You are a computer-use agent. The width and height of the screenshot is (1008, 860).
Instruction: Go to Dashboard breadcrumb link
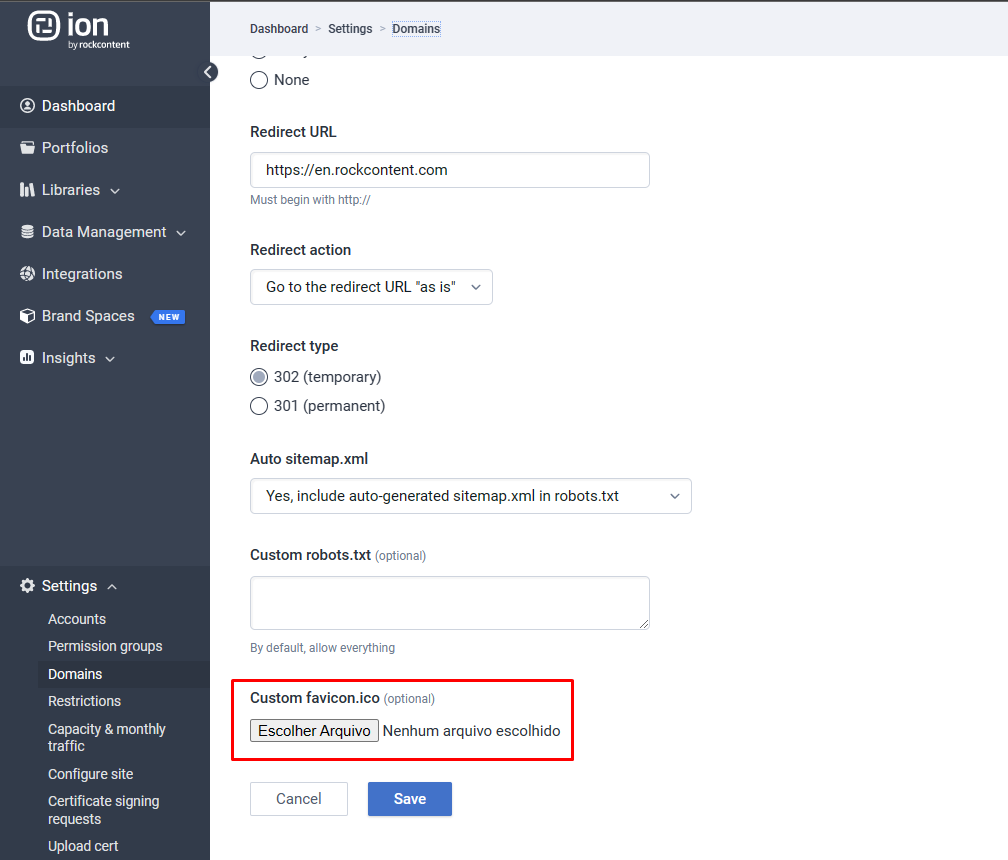(279, 29)
